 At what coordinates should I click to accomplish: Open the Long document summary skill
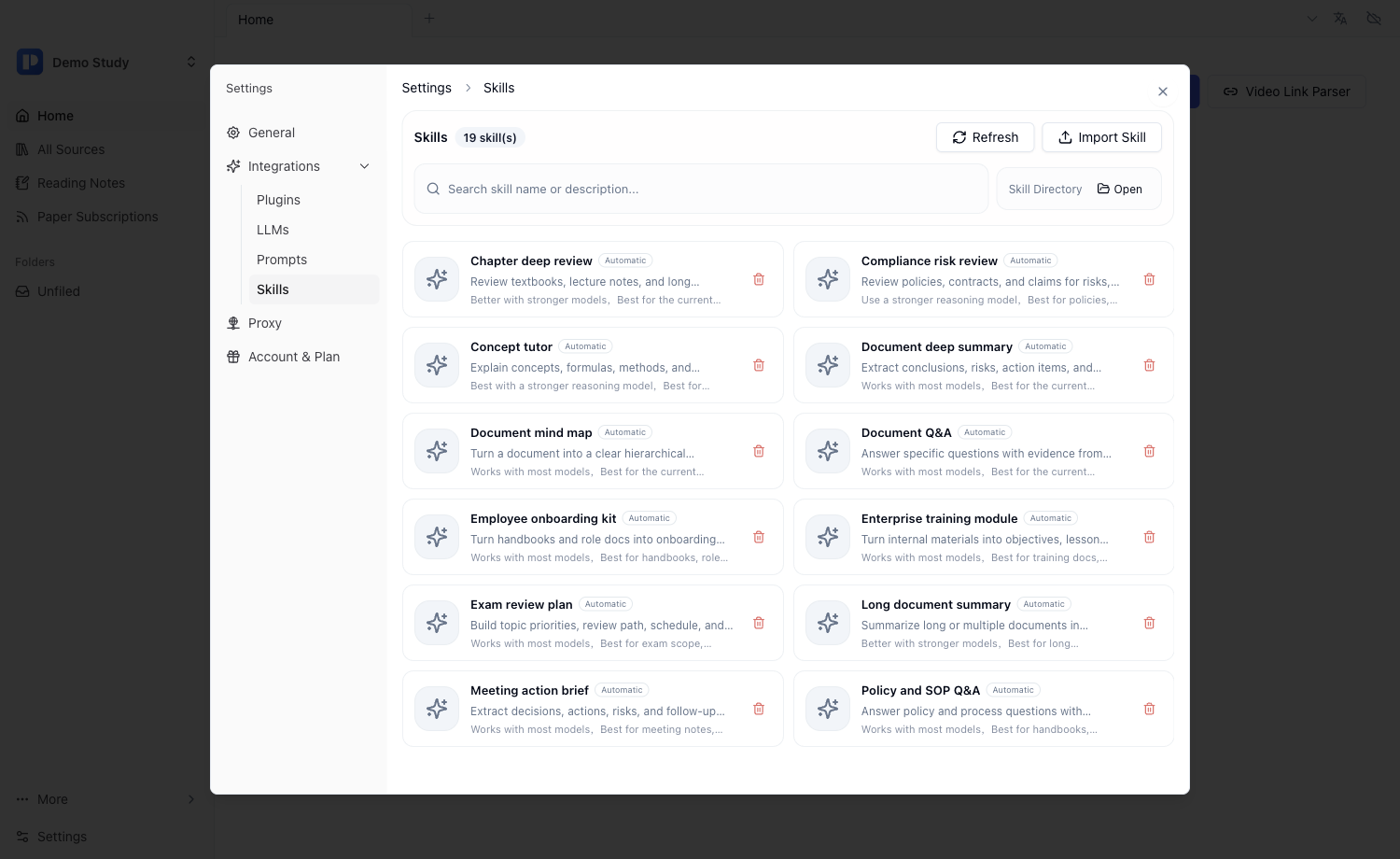tap(984, 623)
